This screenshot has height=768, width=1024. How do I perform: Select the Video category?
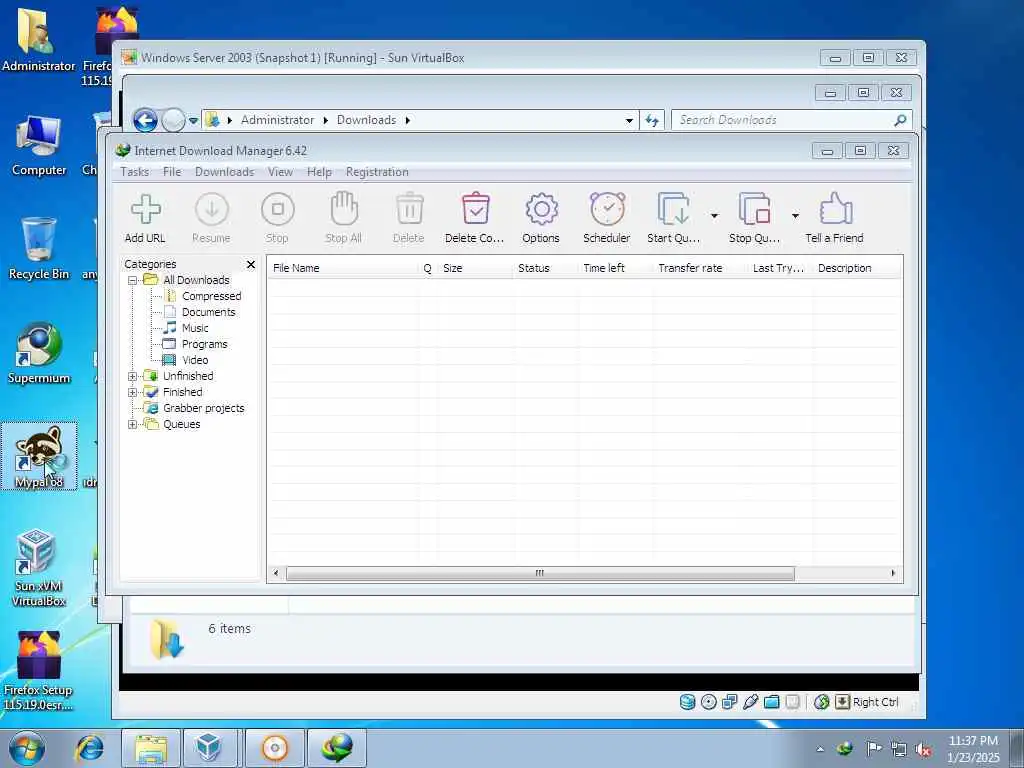(x=195, y=360)
